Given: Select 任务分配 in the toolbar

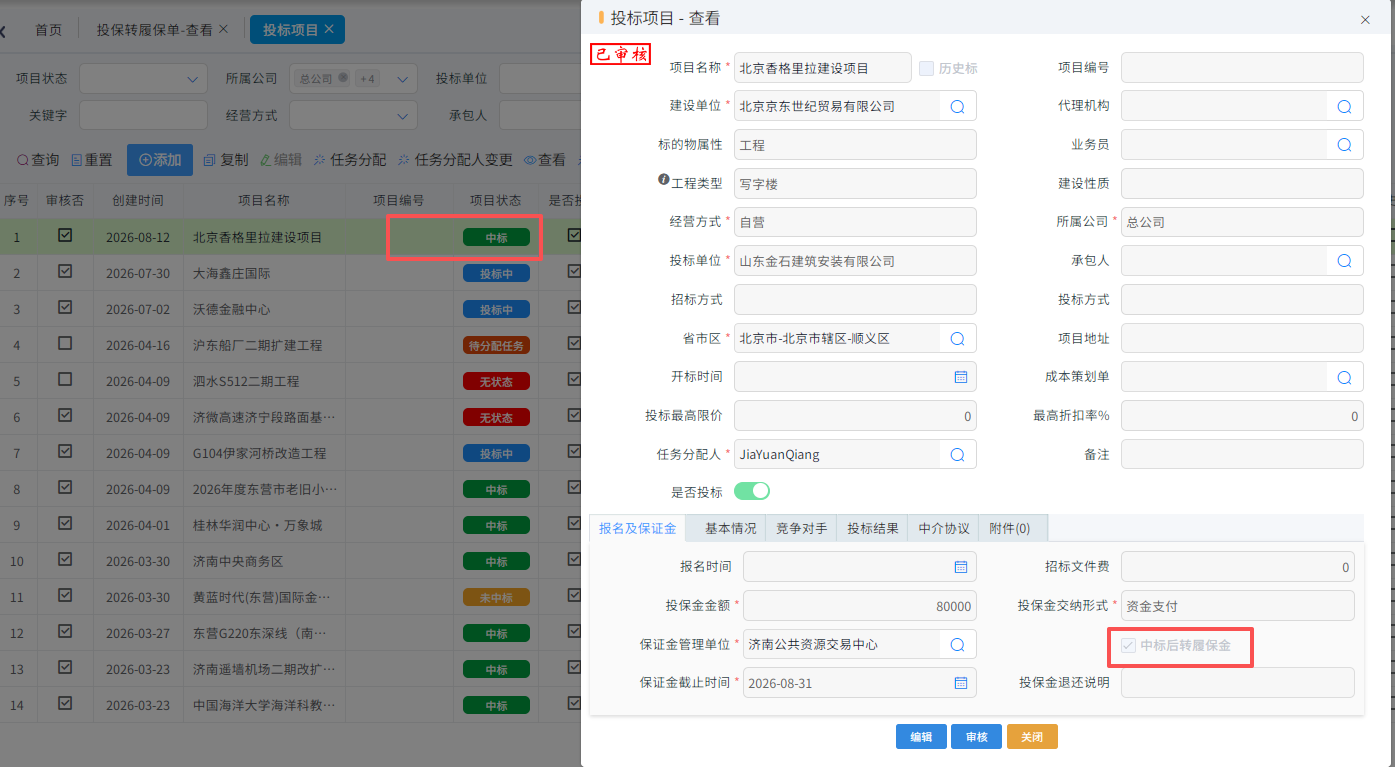Looking at the screenshot, I should pyautogui.click(x=350, y=160).
